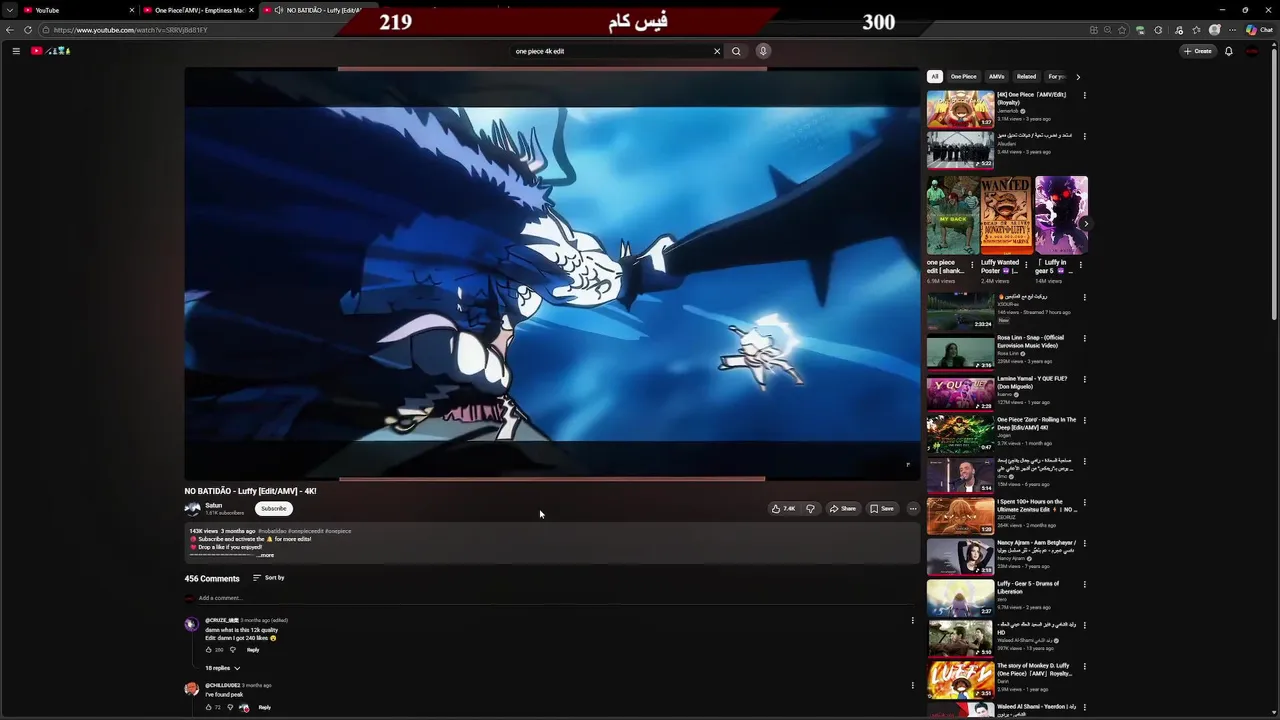This screenshot has height=720, width=1280.
Task: Like the video showing 7.4K likes
Action: point(783,509)
